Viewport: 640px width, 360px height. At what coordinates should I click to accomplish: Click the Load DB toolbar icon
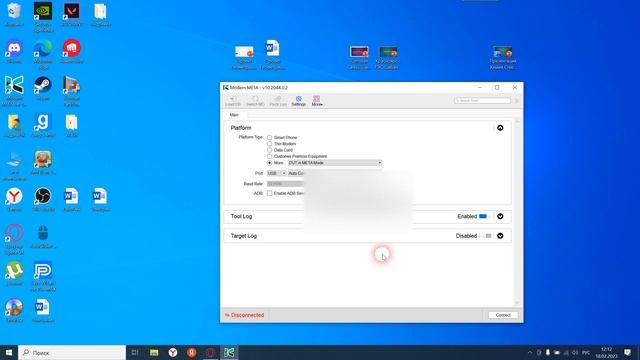pyautogui.click(x=233, y=101)
